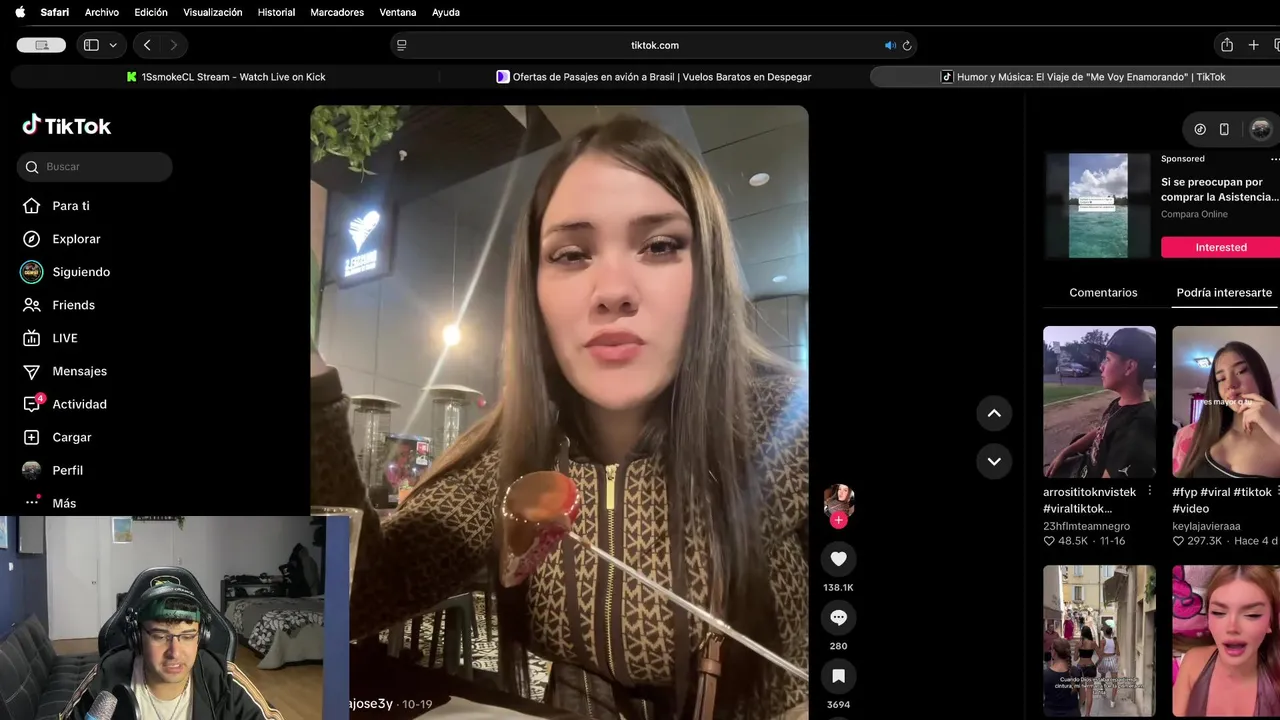Open the Ayuda menu
This screenshot has height=720, width=1280.
tap(445, 12)
